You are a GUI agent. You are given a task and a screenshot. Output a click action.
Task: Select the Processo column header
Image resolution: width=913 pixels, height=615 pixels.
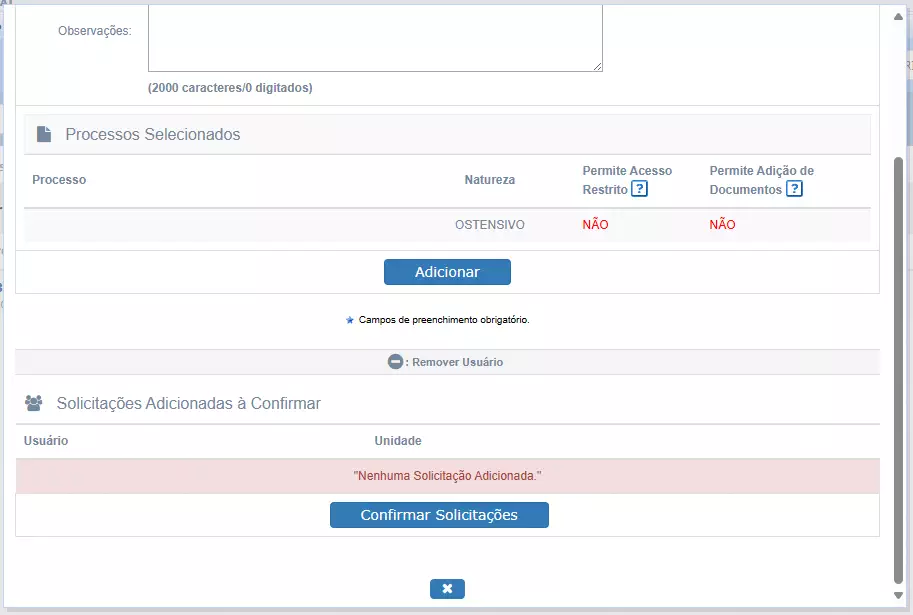click(59, 180)
